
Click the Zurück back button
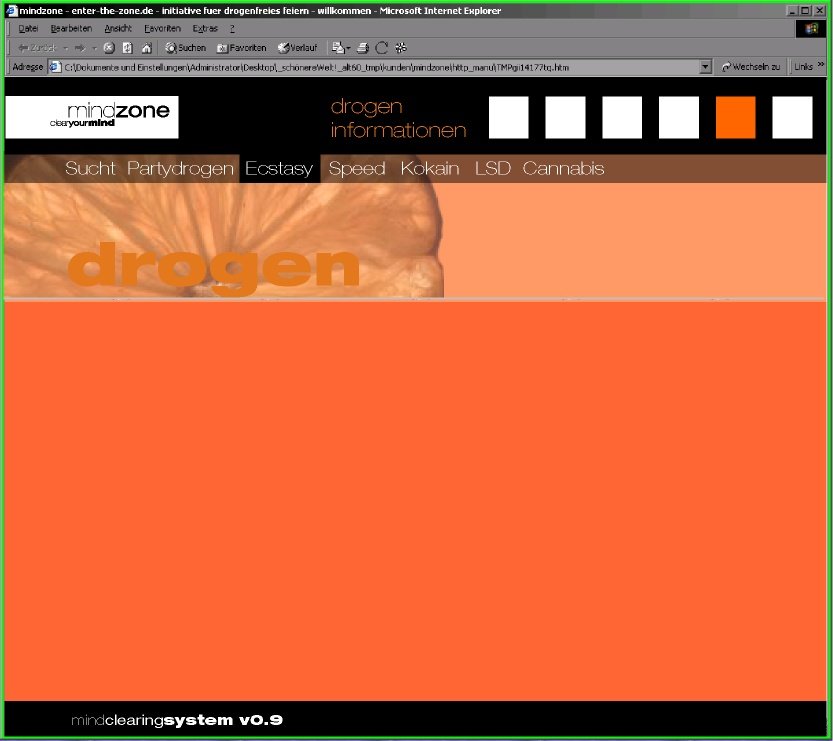point(37,47)
